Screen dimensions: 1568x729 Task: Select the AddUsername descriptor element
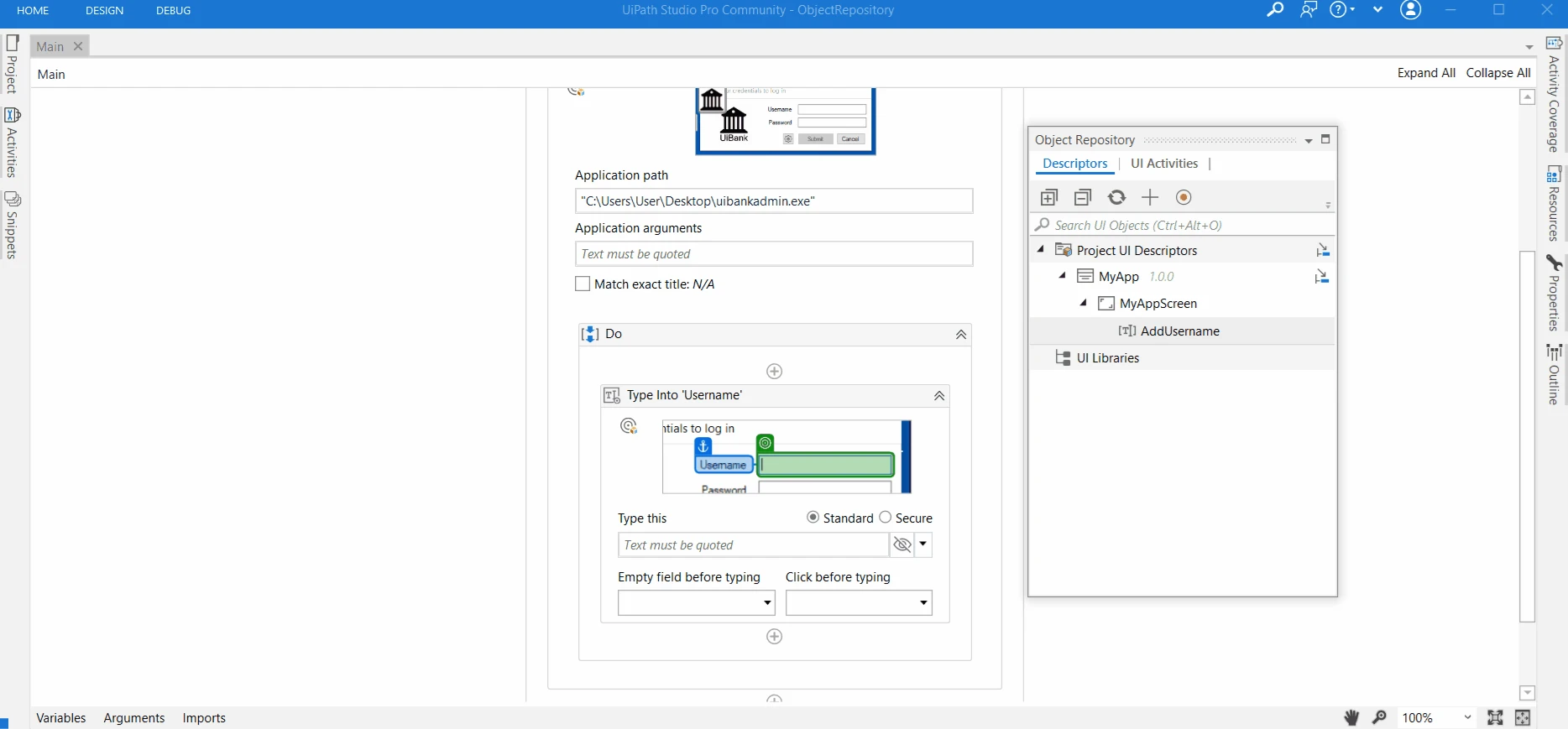[1182, 331]
